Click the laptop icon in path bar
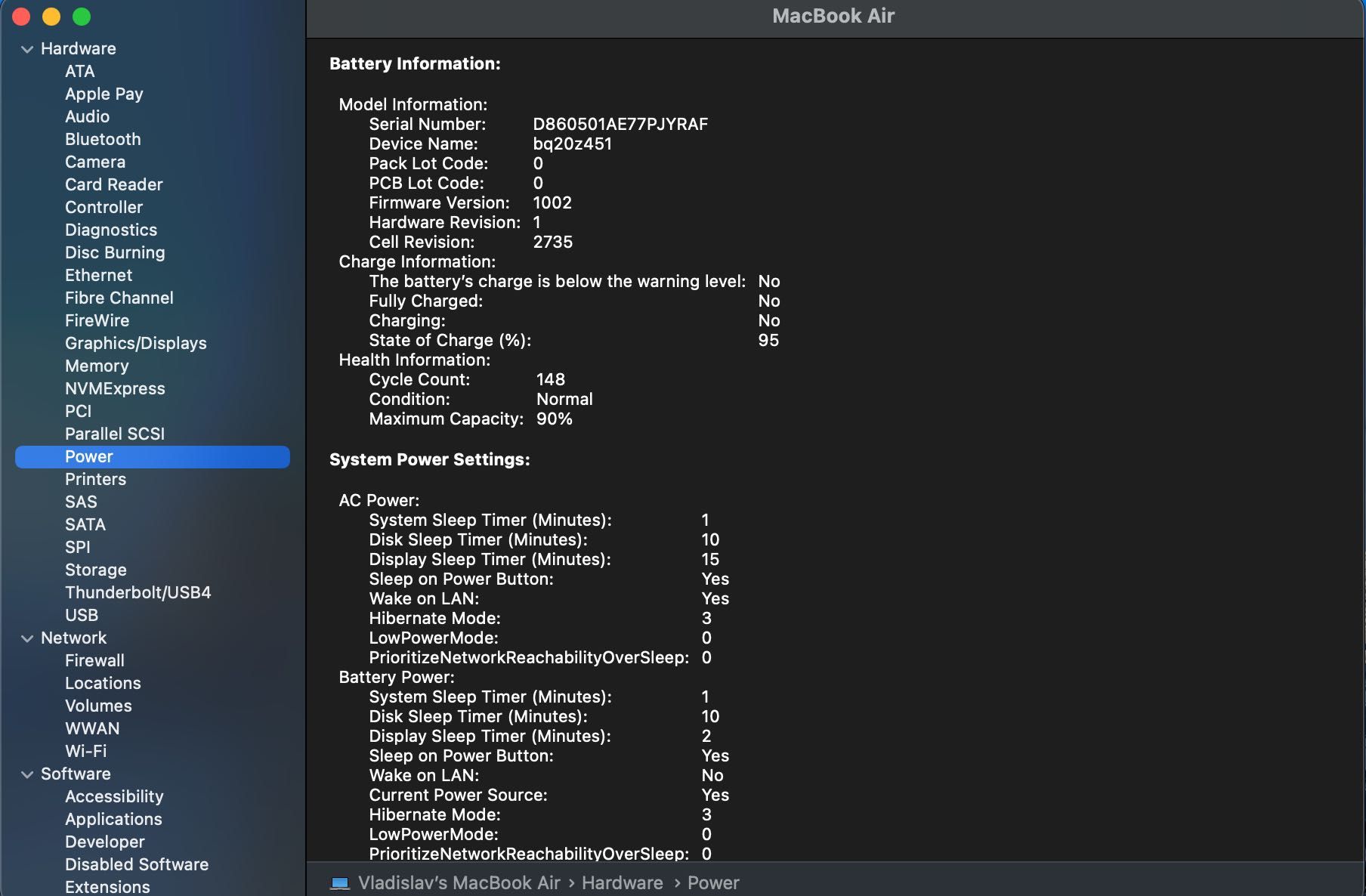This screenshot has height=896, width=1366. (x=340, y=882)
